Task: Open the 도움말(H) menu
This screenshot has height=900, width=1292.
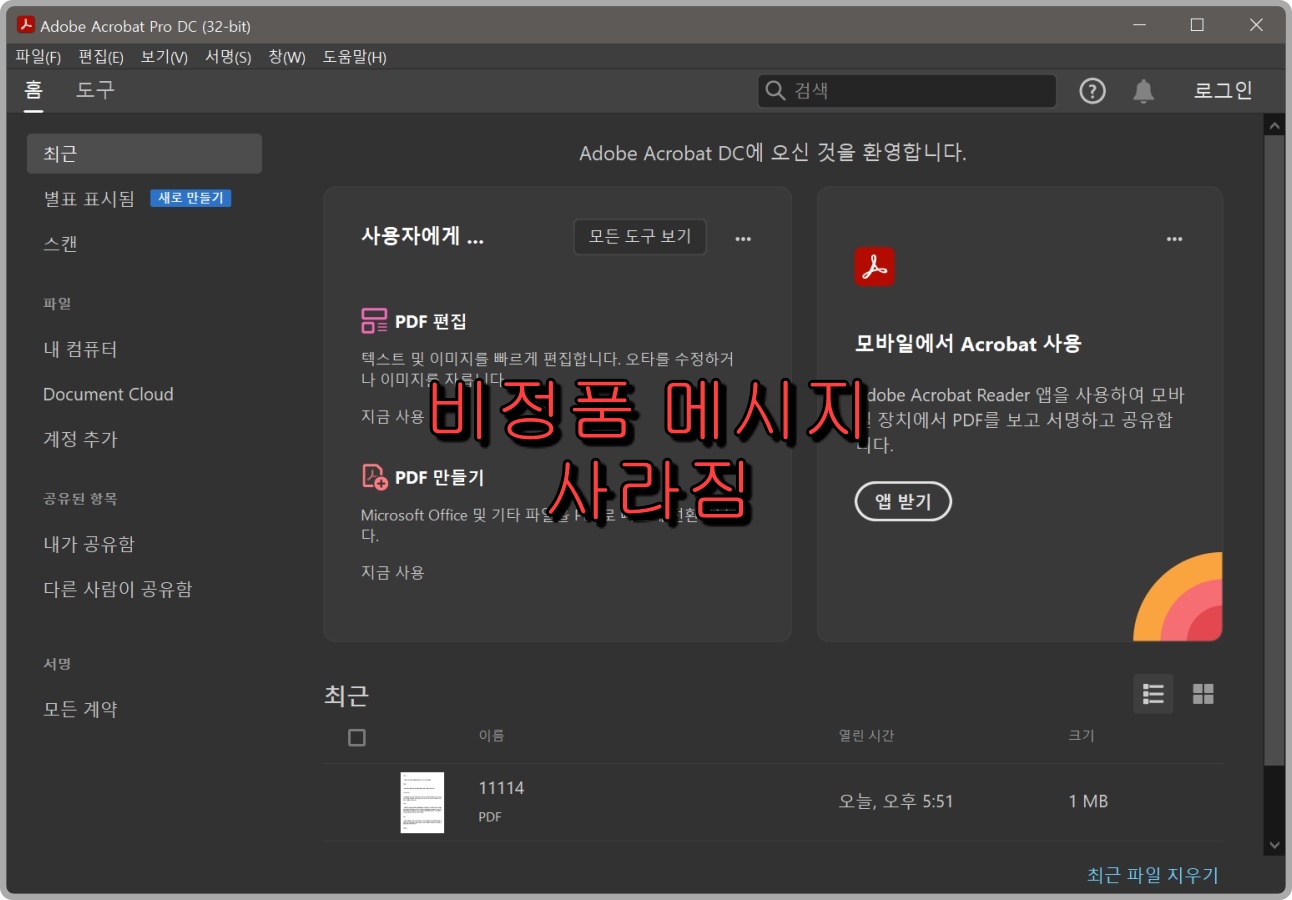Action: coord(354,57)
